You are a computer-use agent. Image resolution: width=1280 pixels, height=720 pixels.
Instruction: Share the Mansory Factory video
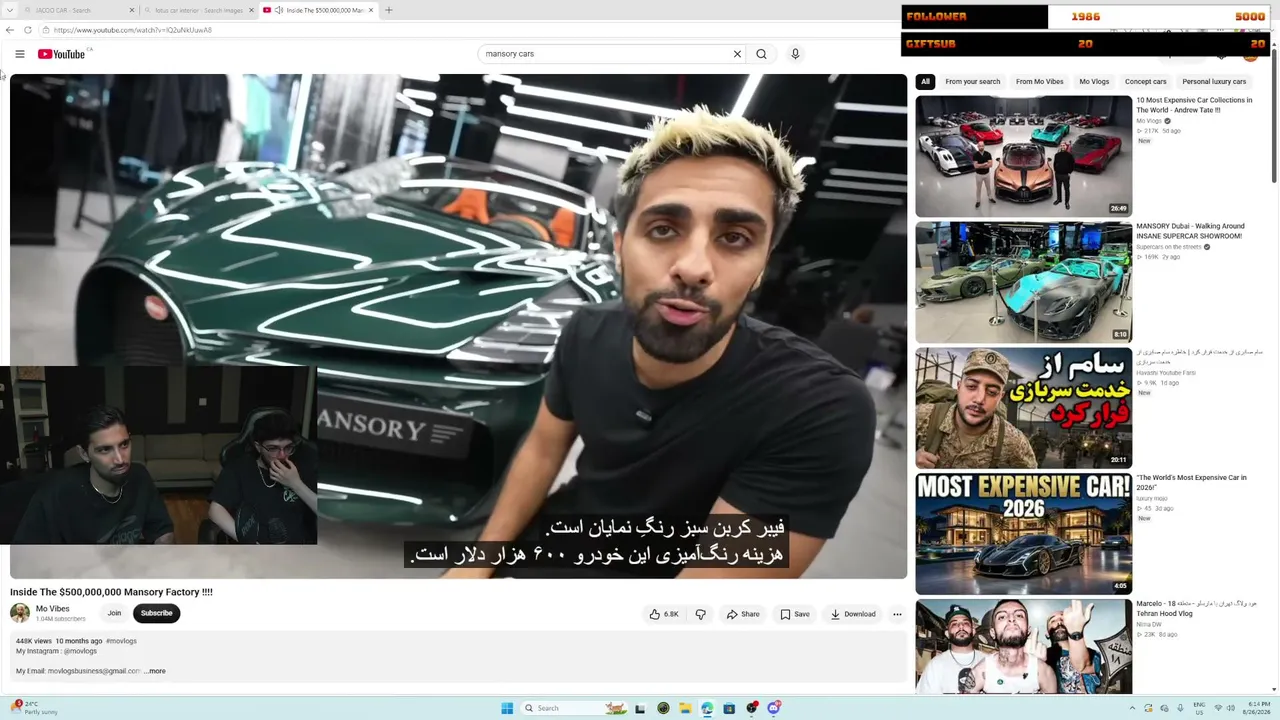[x=743, y=614]
